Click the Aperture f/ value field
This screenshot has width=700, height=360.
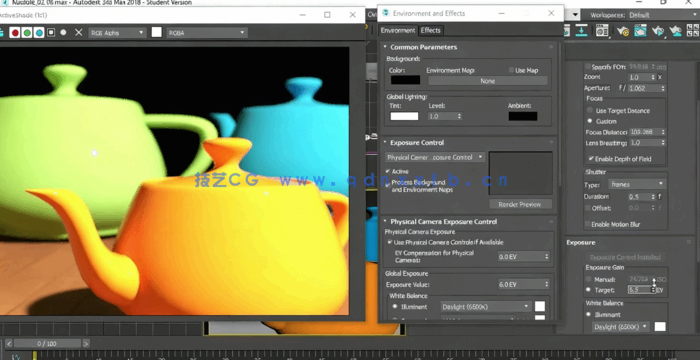(647, 88)
